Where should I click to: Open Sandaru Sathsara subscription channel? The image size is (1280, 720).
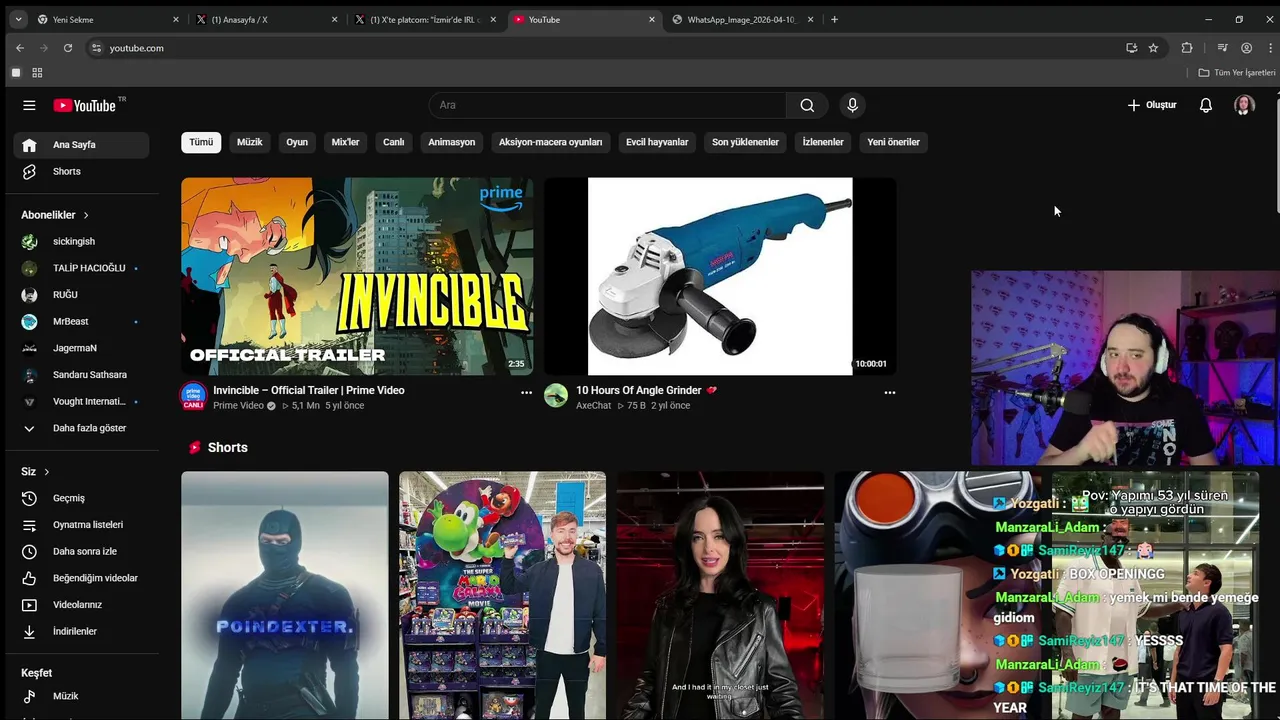[81, 375]
